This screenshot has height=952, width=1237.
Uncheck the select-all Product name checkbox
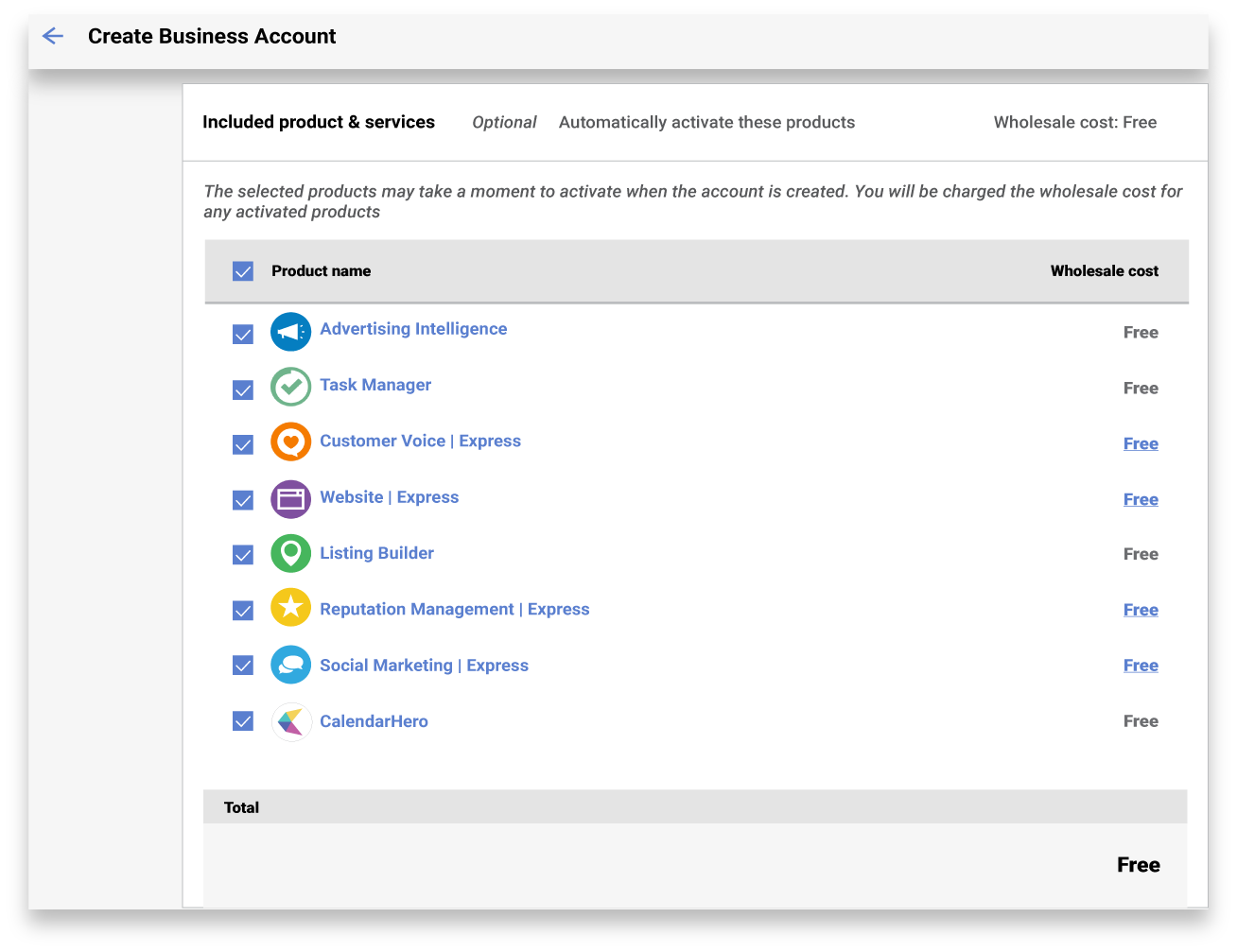pos(243,271)
